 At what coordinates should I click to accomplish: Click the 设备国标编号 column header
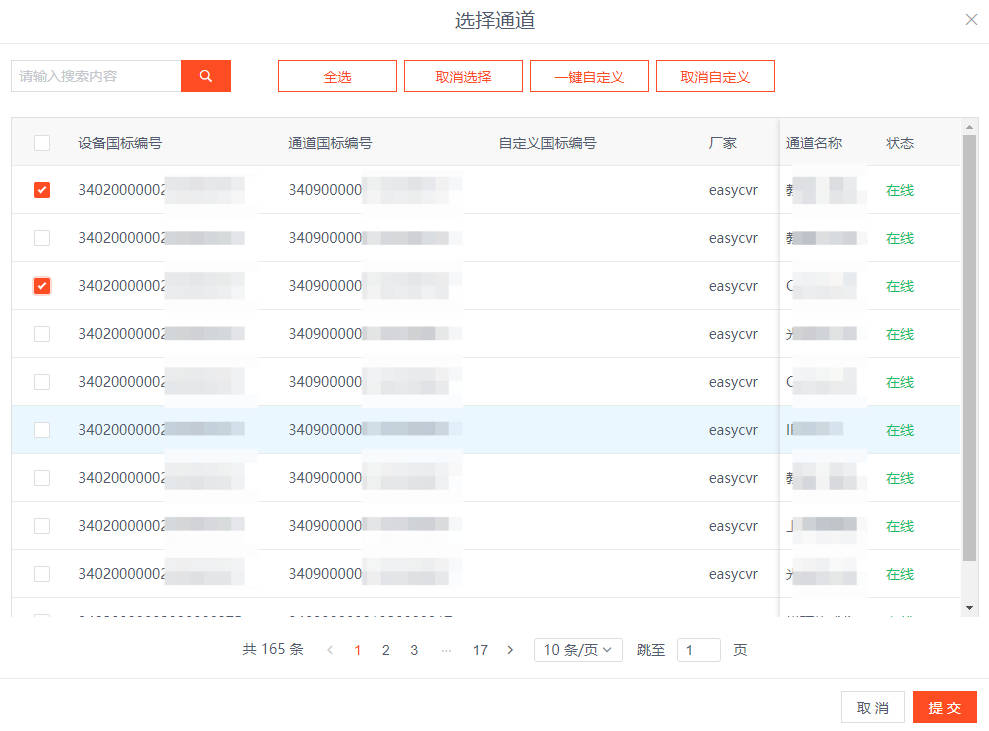pyautogui.click(x=120, y=143)
